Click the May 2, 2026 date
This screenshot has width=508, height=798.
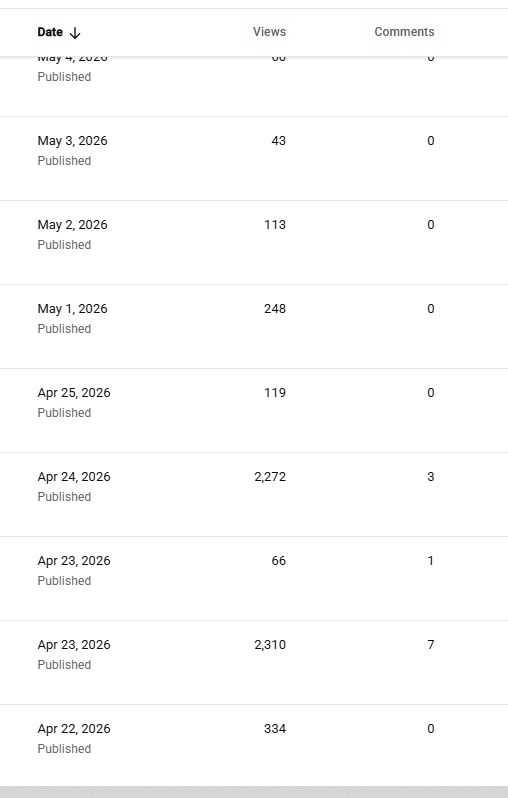[x=72, y=225]
